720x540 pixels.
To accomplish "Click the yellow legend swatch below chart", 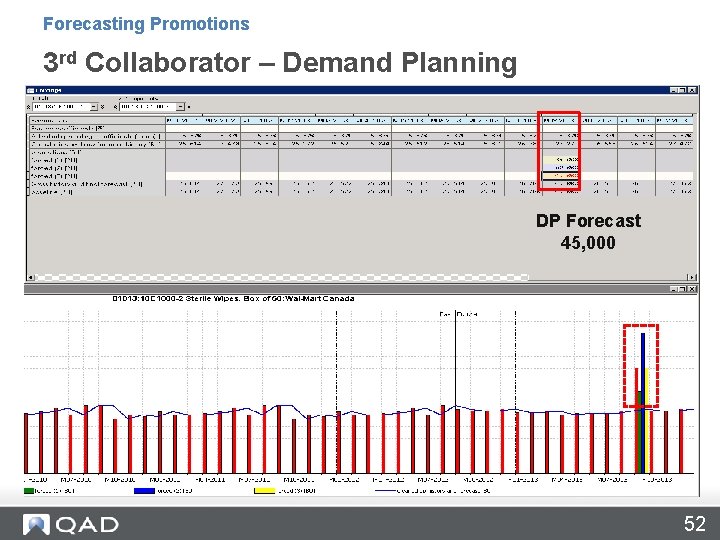I will click(264, 491).
